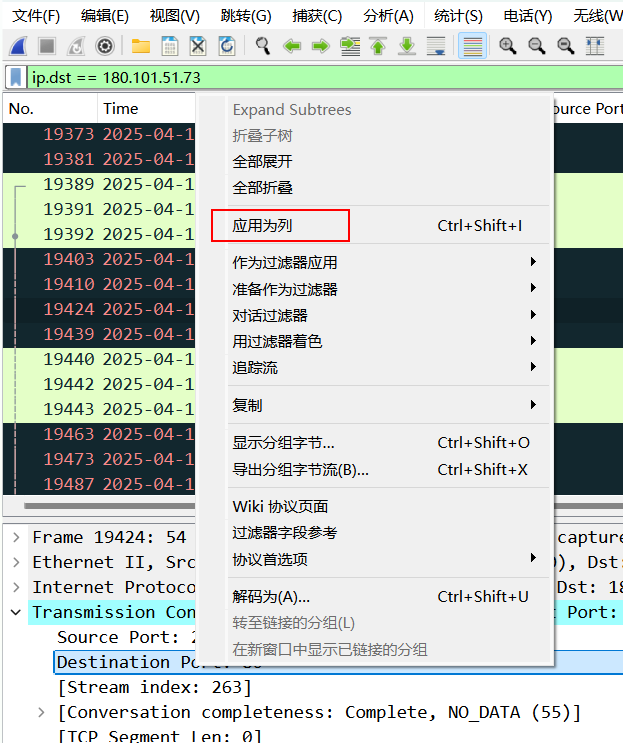Open the 统计(S) menu
Screen dimensions: 623x743
click(458, 16)
